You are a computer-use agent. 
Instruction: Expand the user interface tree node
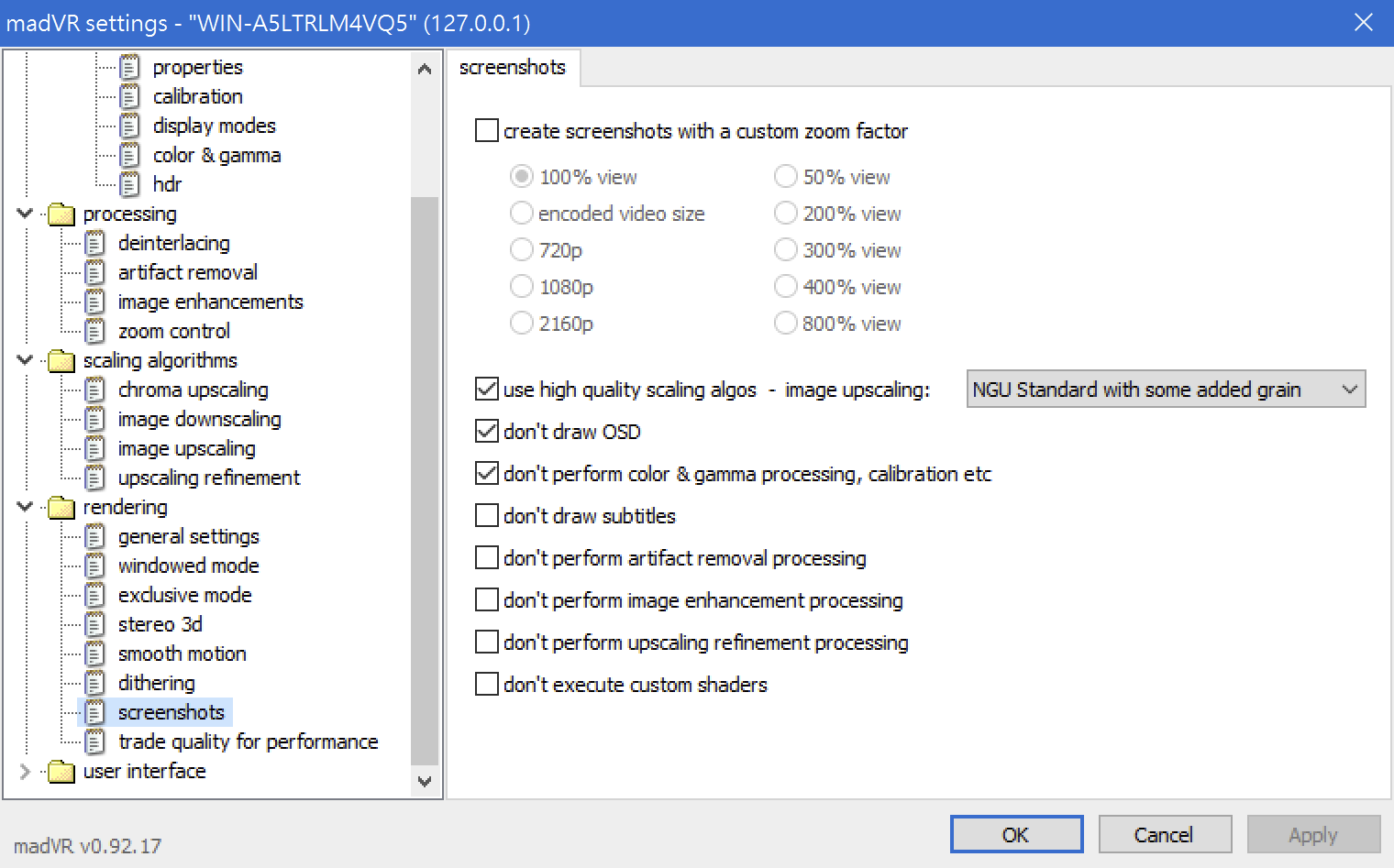click(25, 771)
